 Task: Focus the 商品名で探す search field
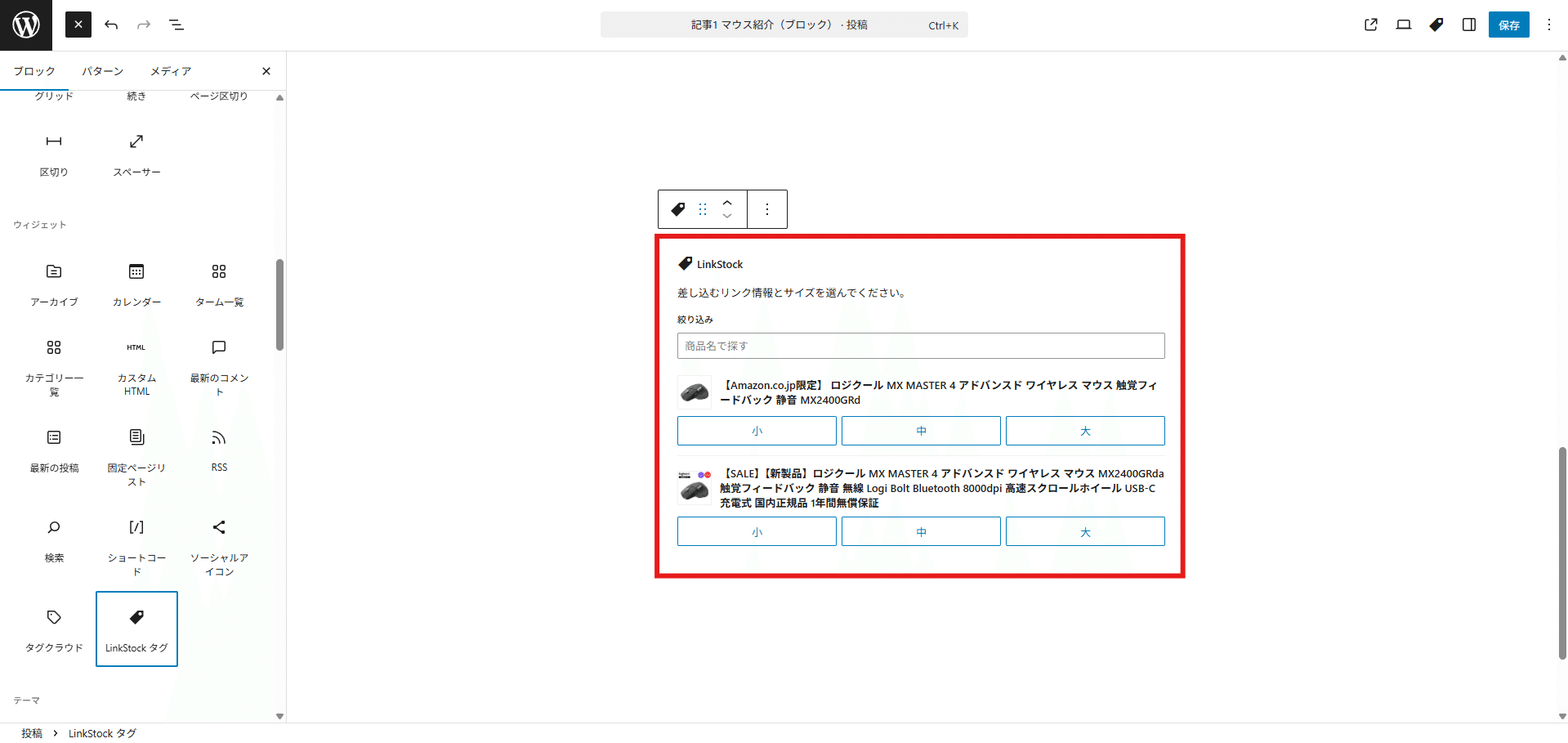[x=921, y=346]
